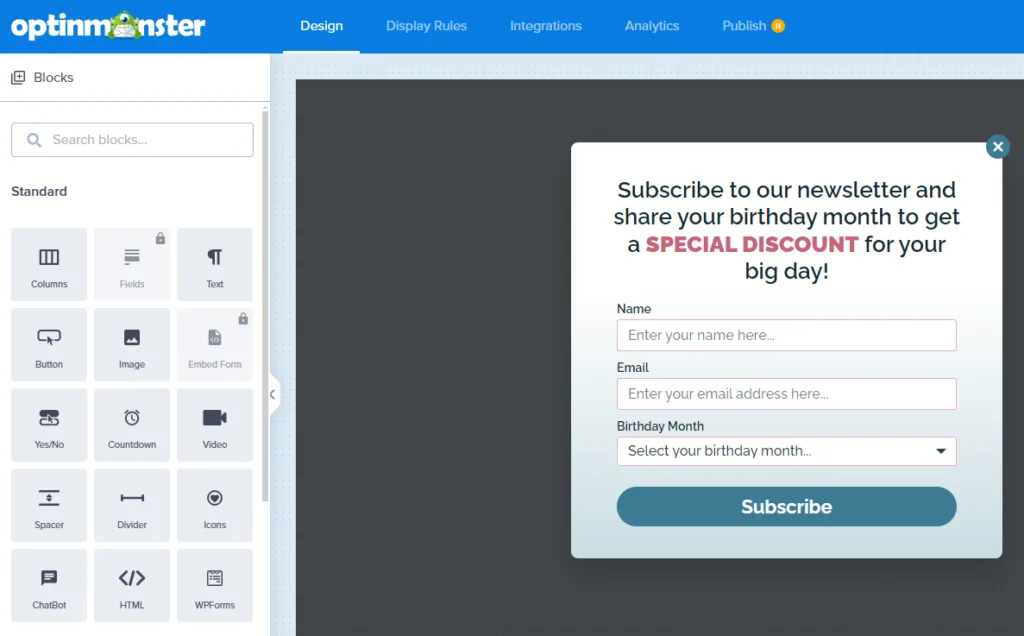Select the Text block
The height and width of the screenshot is (636, 1024).
(x=215, y=264)
